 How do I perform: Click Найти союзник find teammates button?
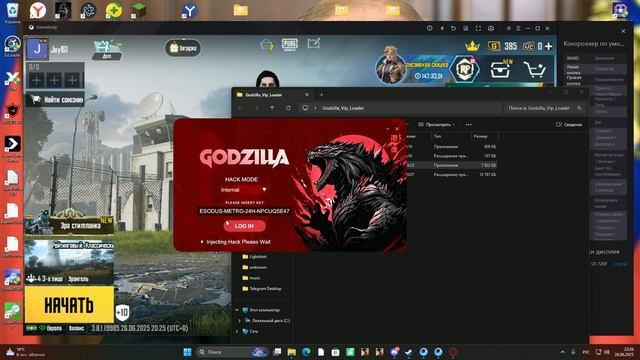[55, 99]
